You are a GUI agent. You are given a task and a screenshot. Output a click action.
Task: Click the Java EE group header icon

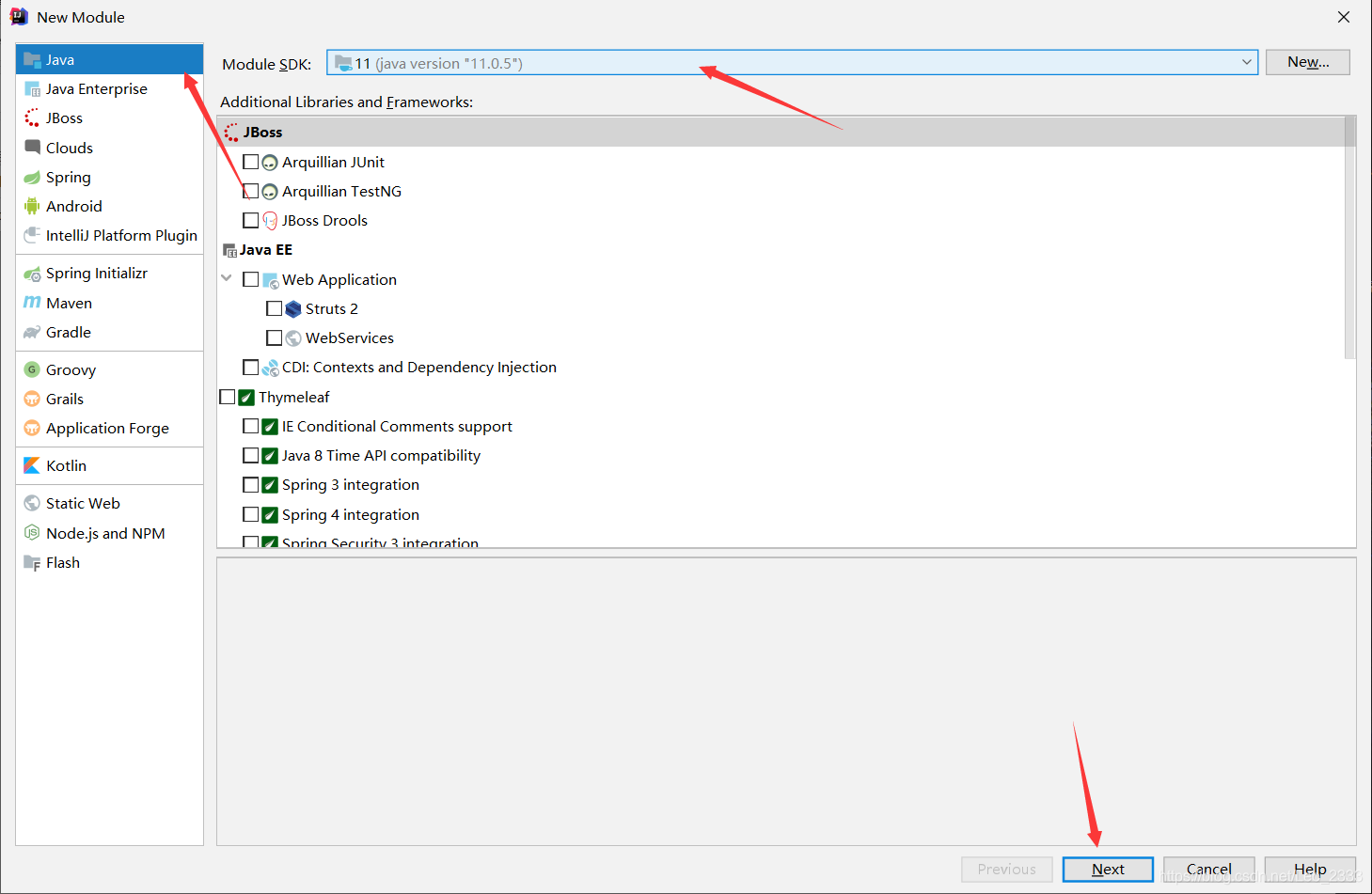(229, 250)
